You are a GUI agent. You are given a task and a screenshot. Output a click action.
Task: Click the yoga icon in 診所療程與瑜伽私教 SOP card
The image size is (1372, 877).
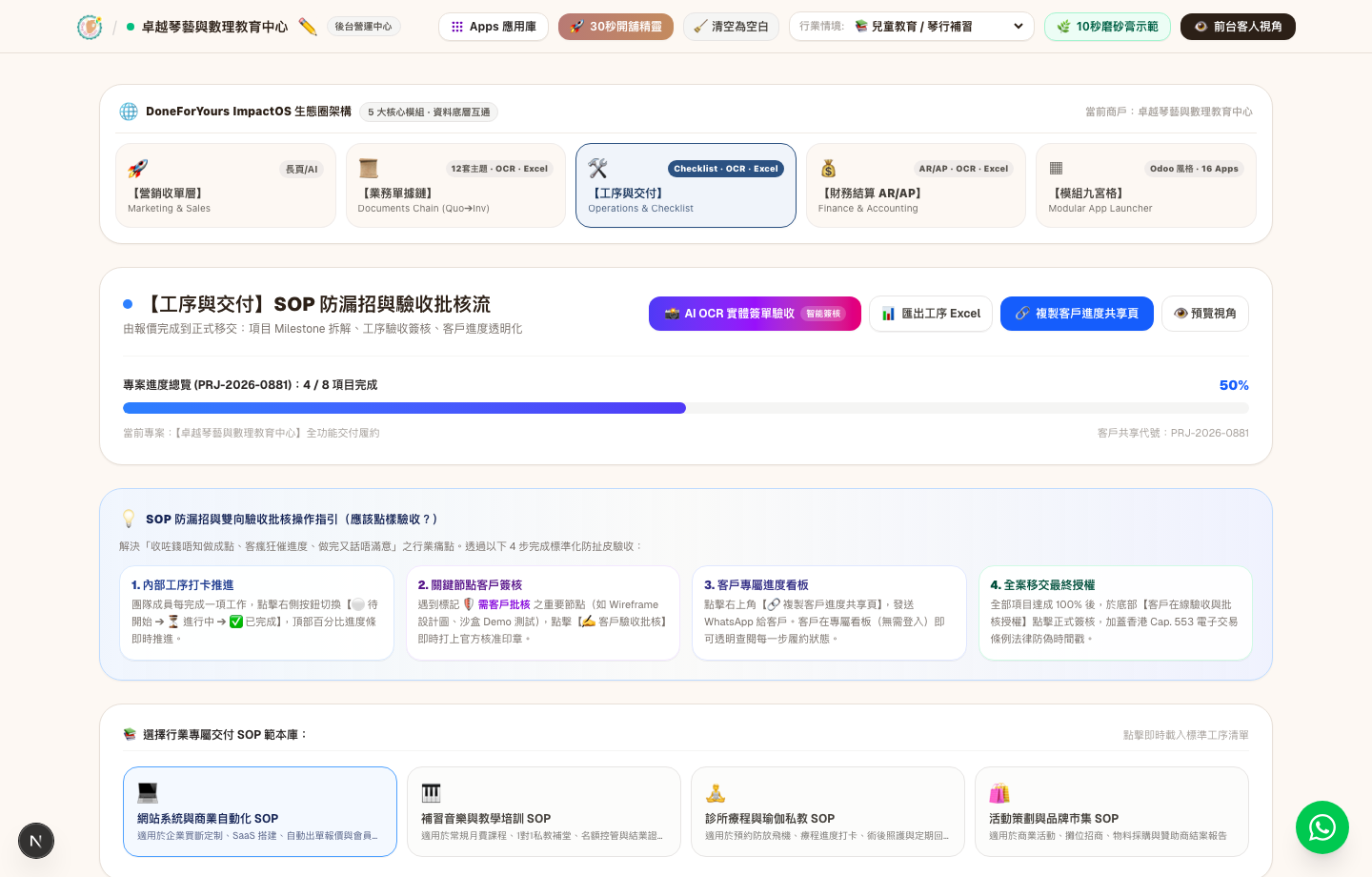coord(716,792)
